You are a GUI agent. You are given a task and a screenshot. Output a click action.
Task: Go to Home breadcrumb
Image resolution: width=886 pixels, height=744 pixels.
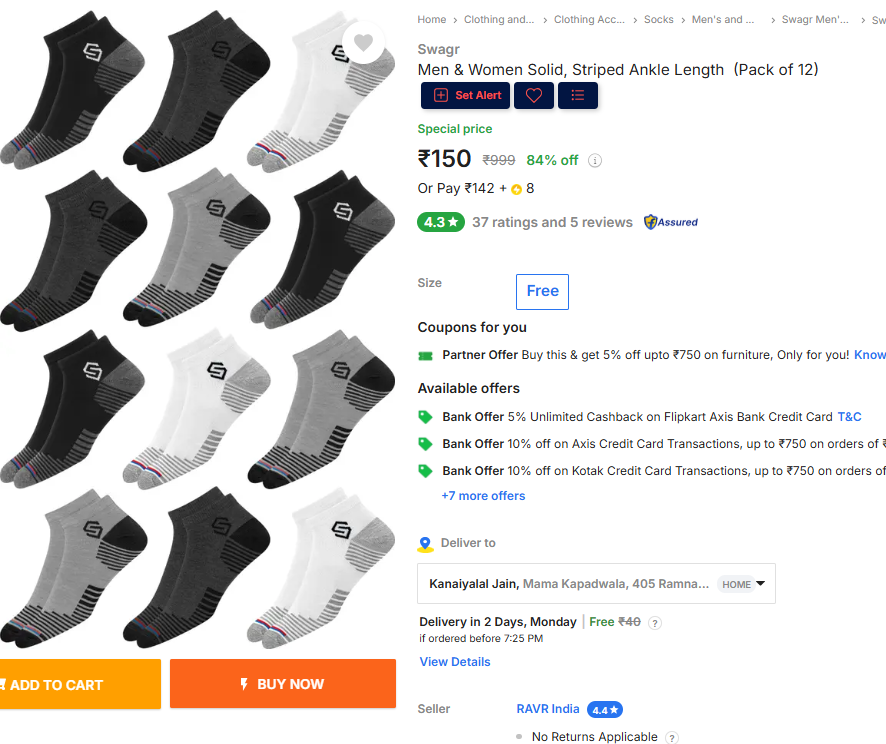pos(432,19)
